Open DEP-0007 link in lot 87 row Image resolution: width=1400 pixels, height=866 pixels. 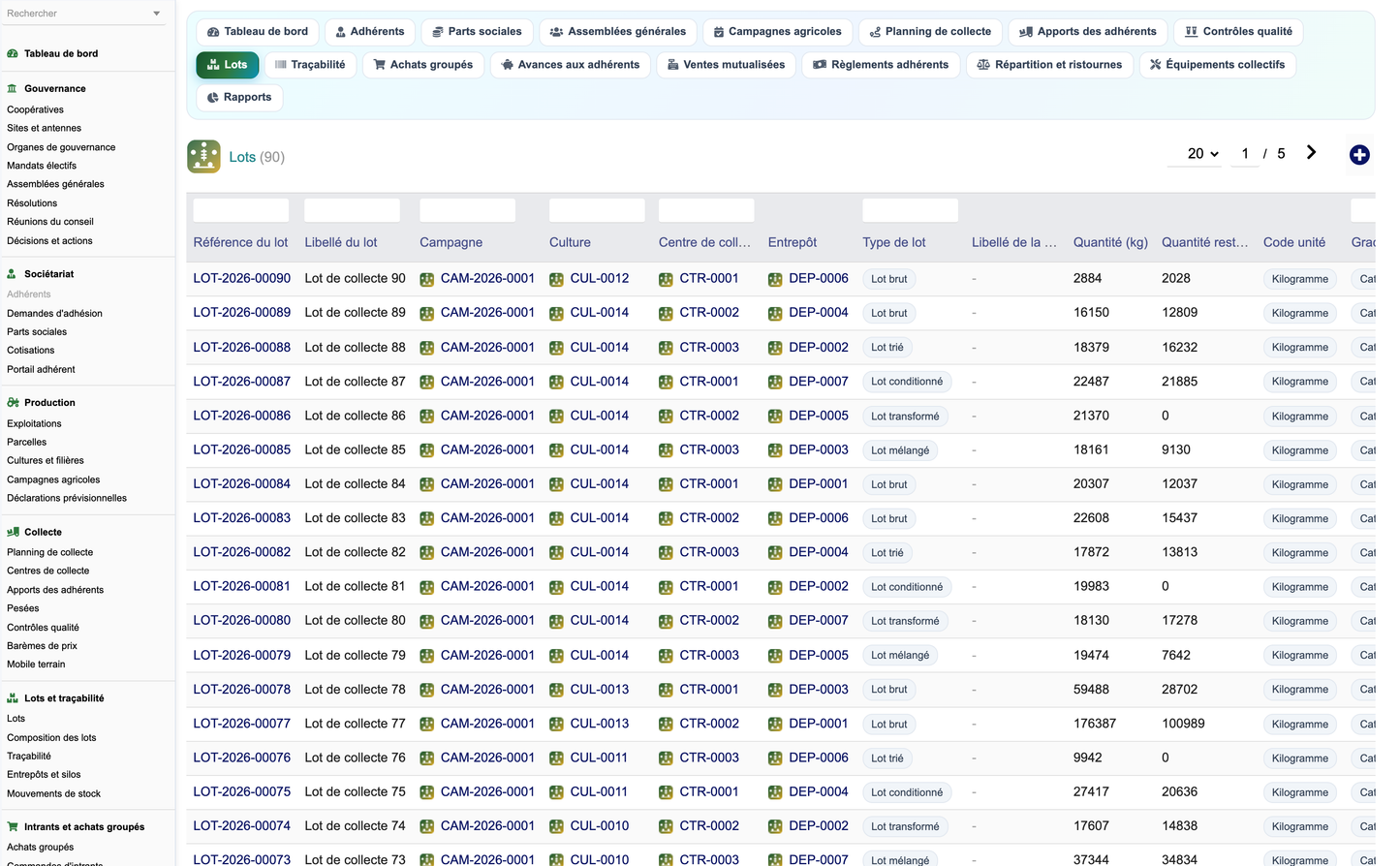point(819,381)
